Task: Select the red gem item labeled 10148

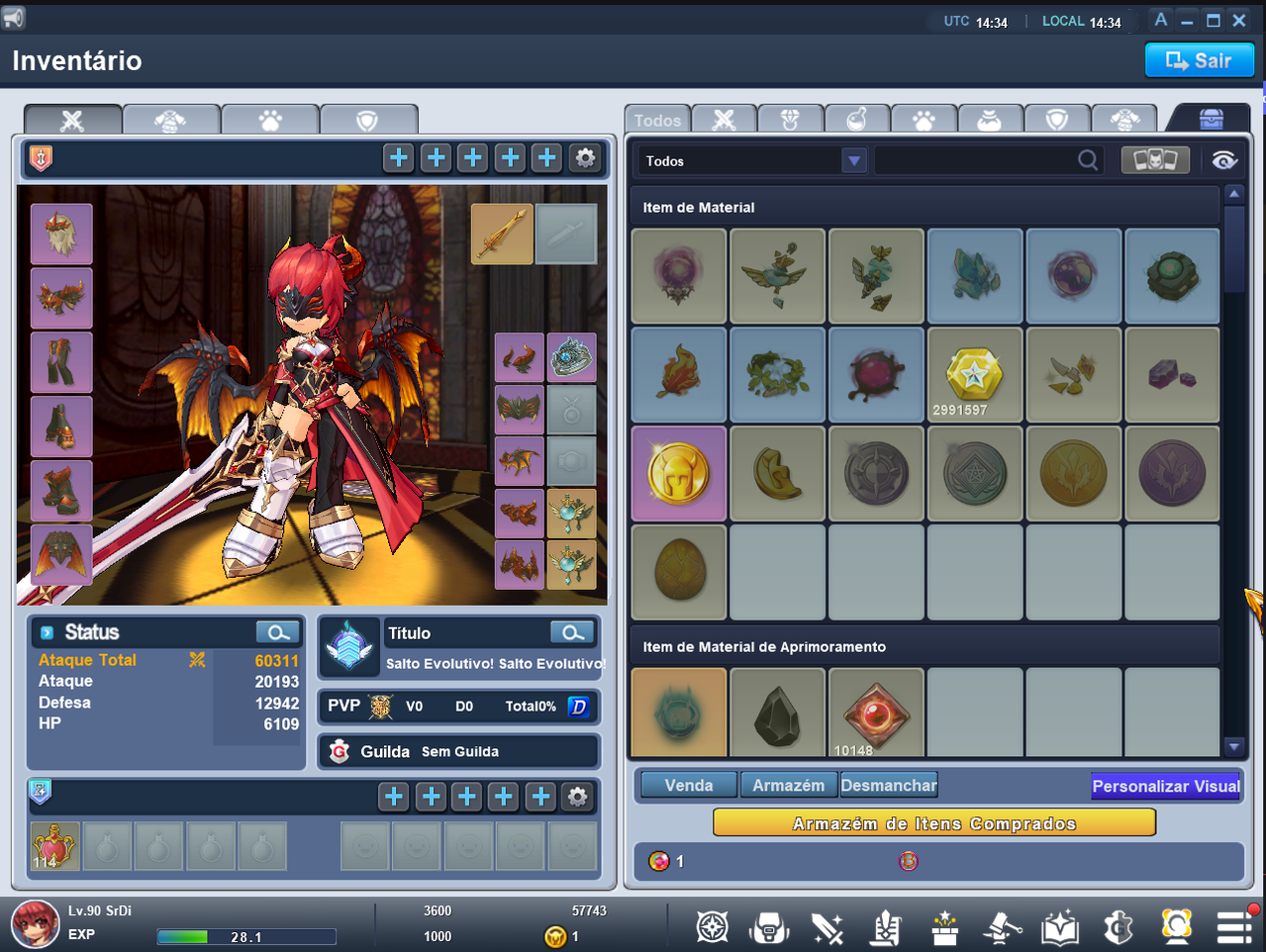Action: 876,713
